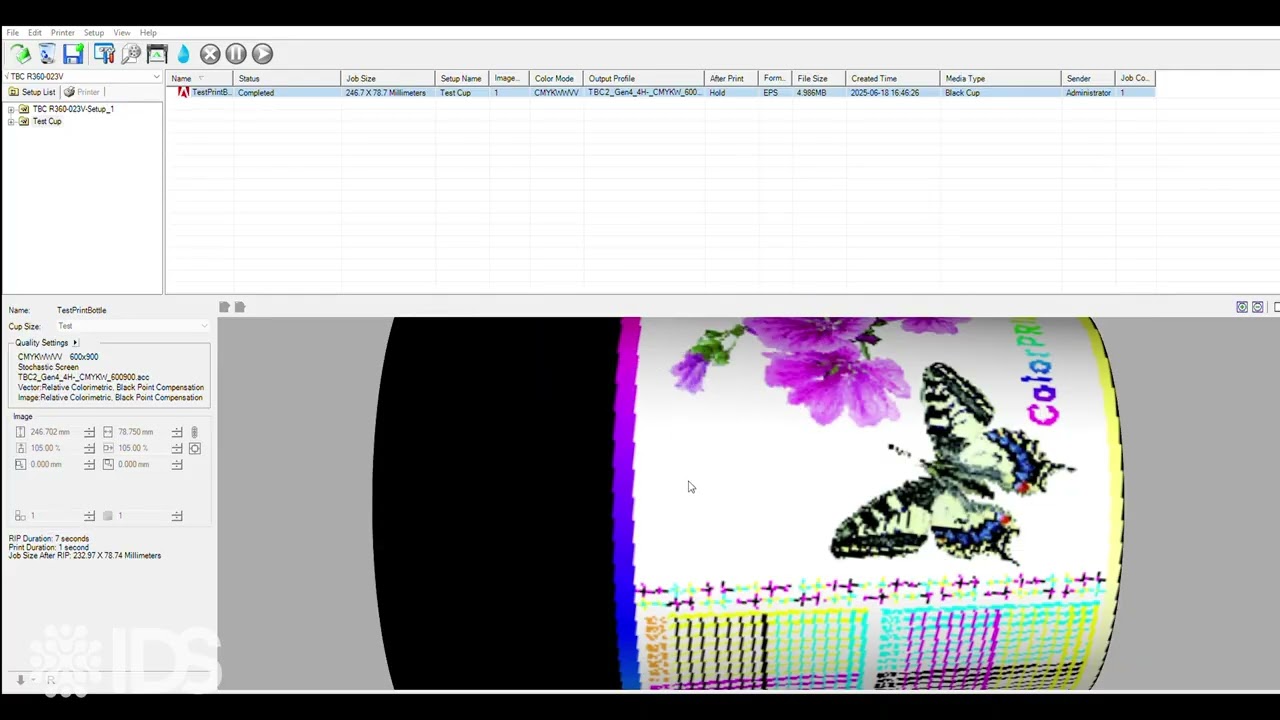This screenshot has height=720, width=1280.
Task: Click the Color Mode column header
Action: [x=556, y=78]
